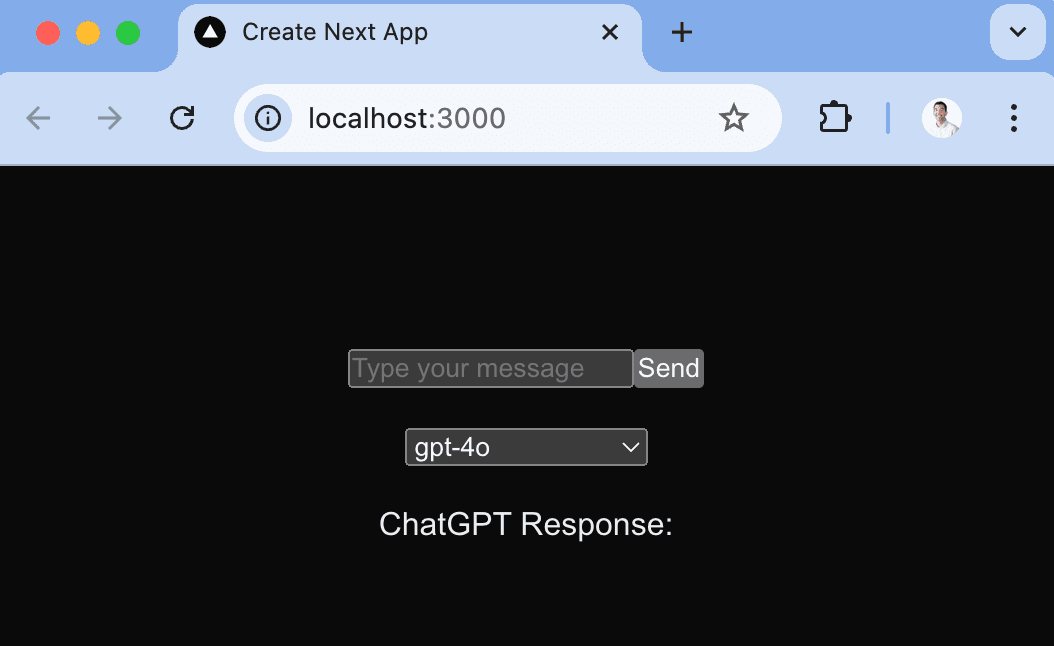Open the gpt-4o model dropdown
The width and height of the screenshot is (1054, 646).
point(526,447)
